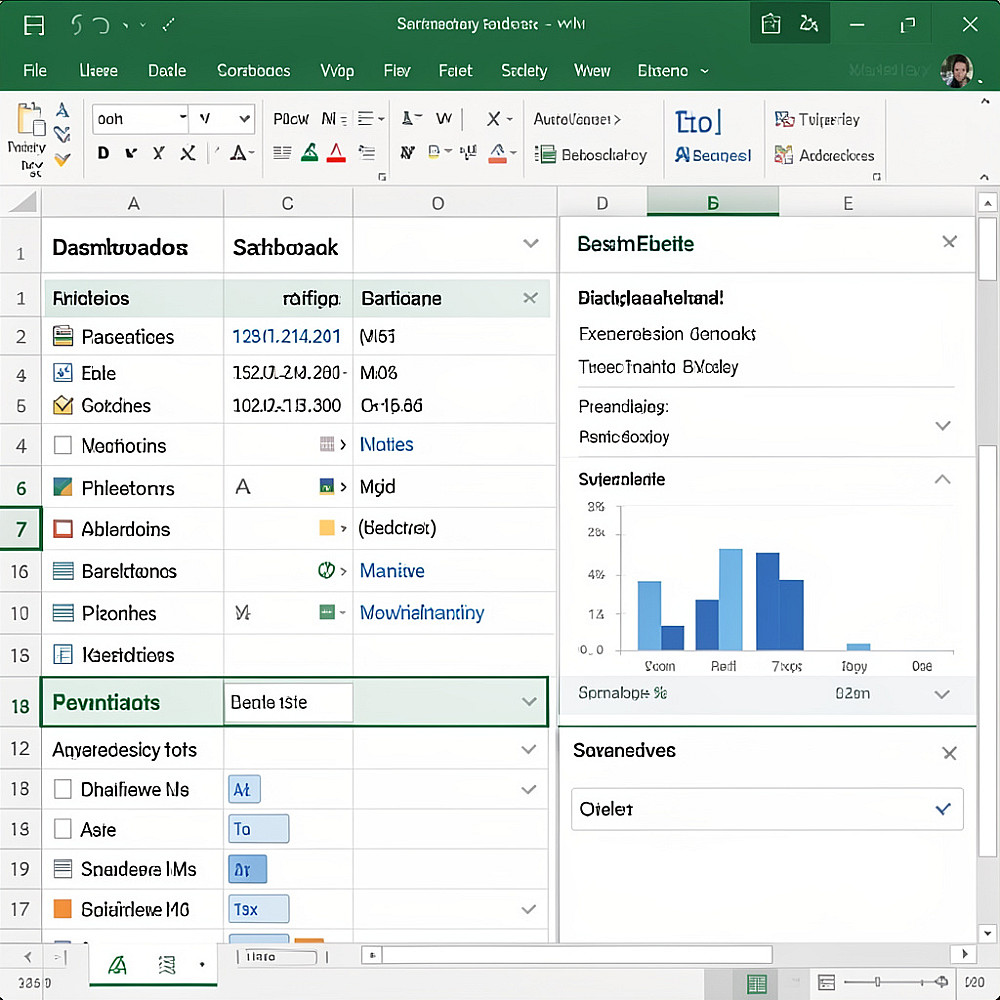
Task: Click the share icon in title bar
Action: [x=809, y=24]
